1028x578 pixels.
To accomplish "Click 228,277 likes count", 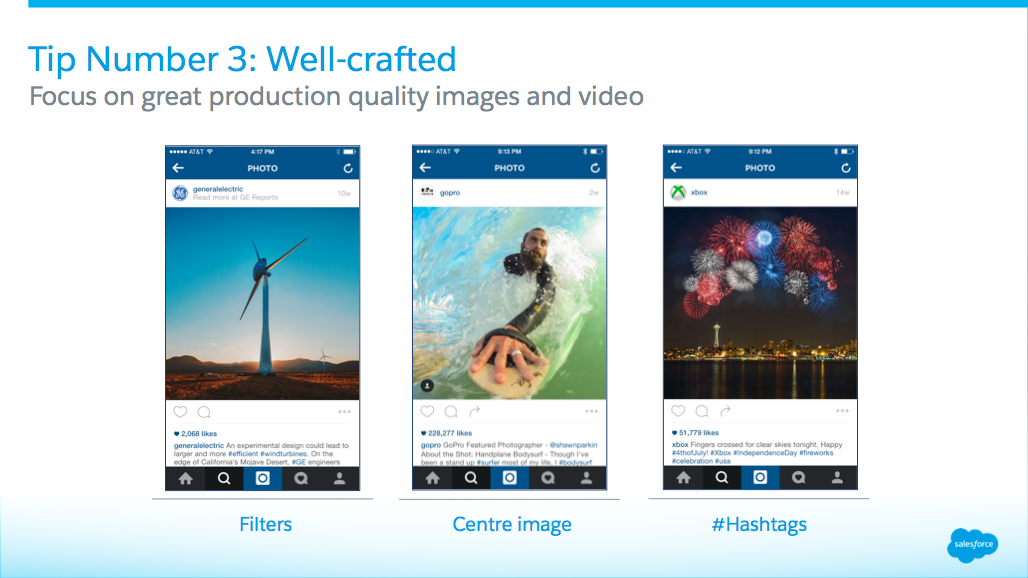I will (446, 433).
